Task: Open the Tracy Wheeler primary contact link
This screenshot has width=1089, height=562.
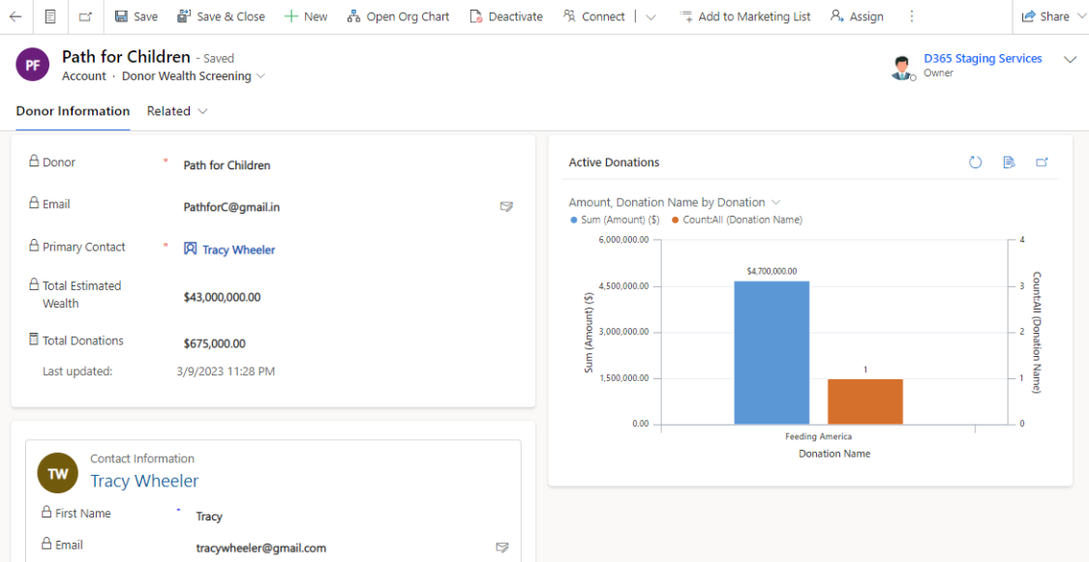Action: click(238, 249)
